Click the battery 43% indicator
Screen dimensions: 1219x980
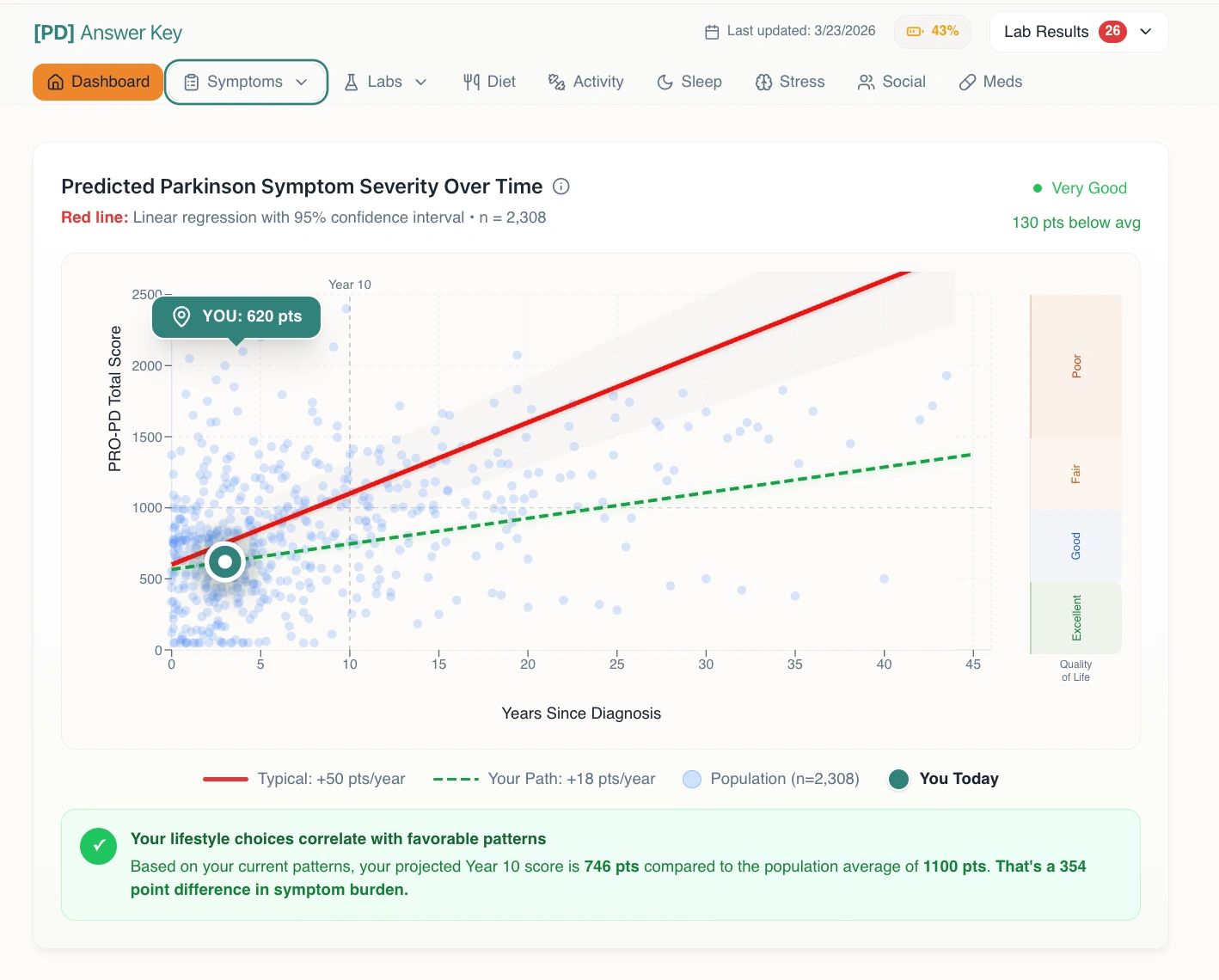tap(933, 31)
